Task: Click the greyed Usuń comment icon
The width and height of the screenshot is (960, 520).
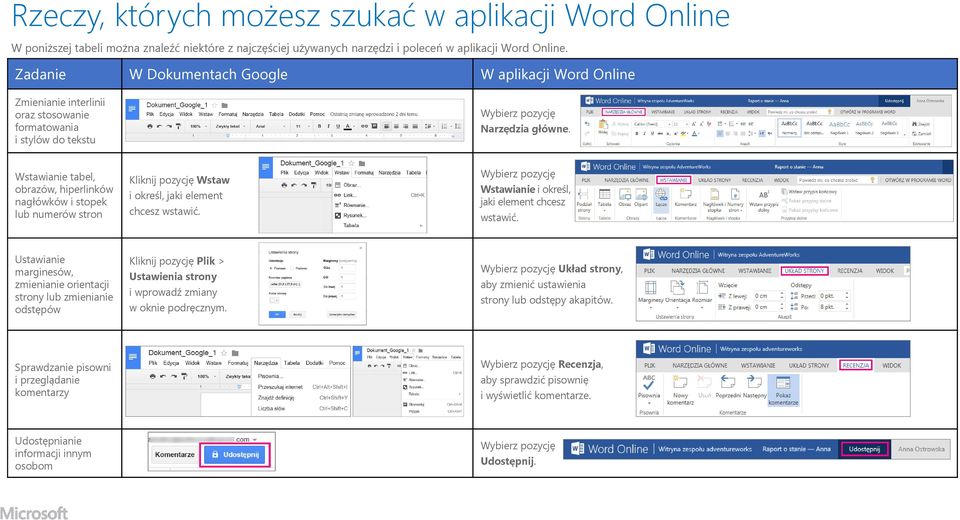Action: coord(705,383)
